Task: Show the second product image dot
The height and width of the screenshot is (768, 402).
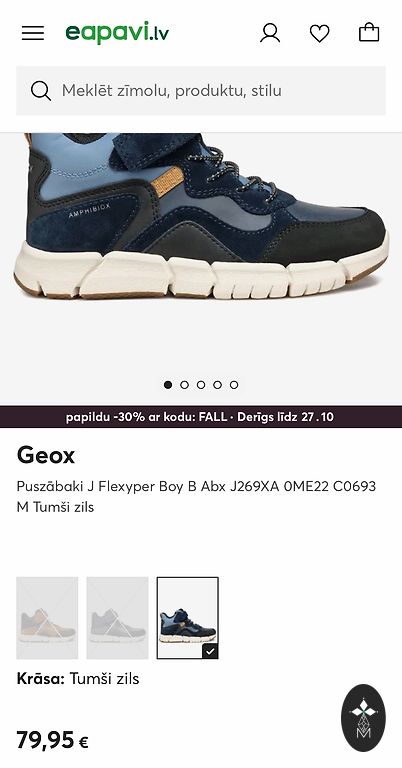Action: [x=185, y=385]
